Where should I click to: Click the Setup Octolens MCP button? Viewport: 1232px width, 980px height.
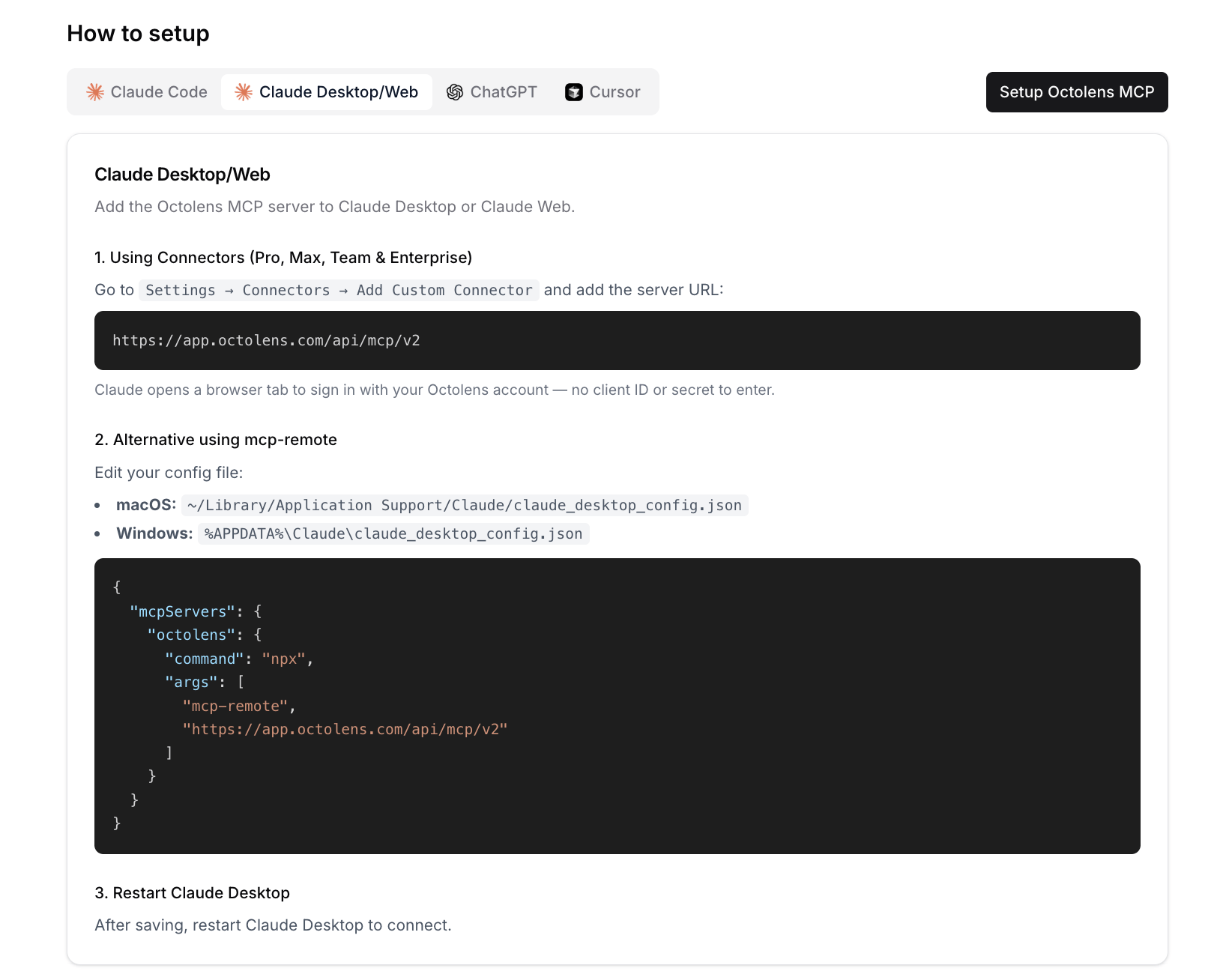(1077, 92)
